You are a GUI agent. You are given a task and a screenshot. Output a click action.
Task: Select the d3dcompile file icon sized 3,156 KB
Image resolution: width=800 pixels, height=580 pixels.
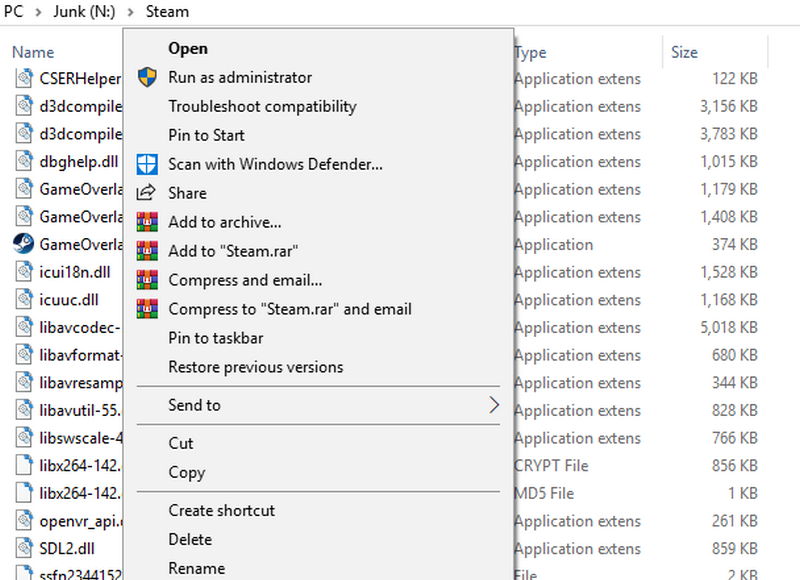coord(23,106)
